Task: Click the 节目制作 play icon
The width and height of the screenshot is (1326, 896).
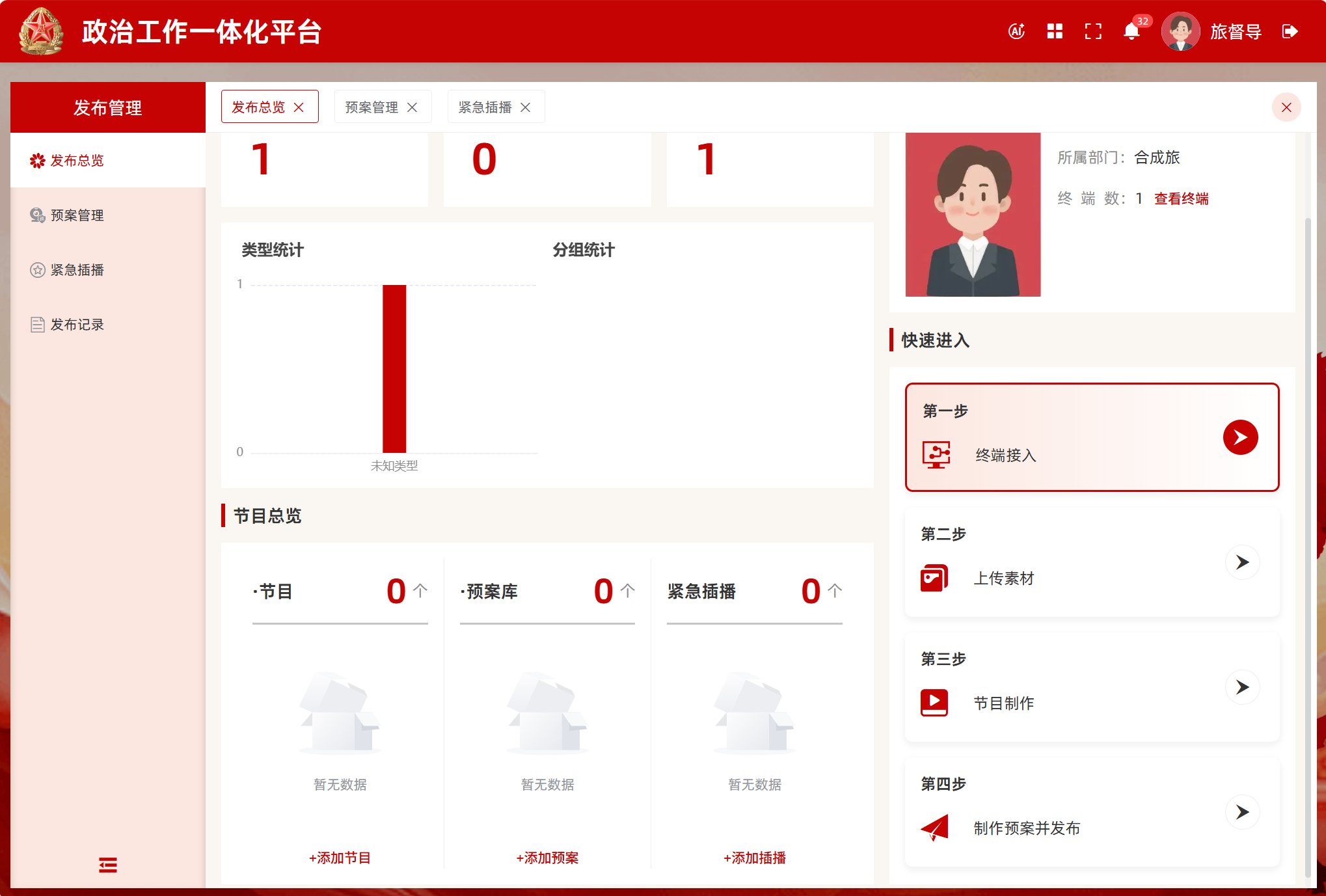Action: point(934,703)
